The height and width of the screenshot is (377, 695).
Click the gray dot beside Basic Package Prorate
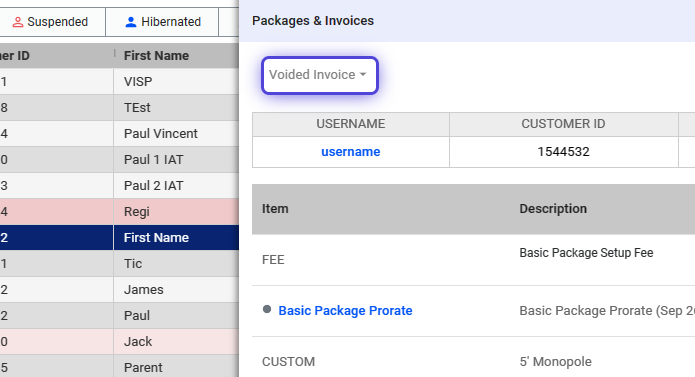[x=267, y=309]
